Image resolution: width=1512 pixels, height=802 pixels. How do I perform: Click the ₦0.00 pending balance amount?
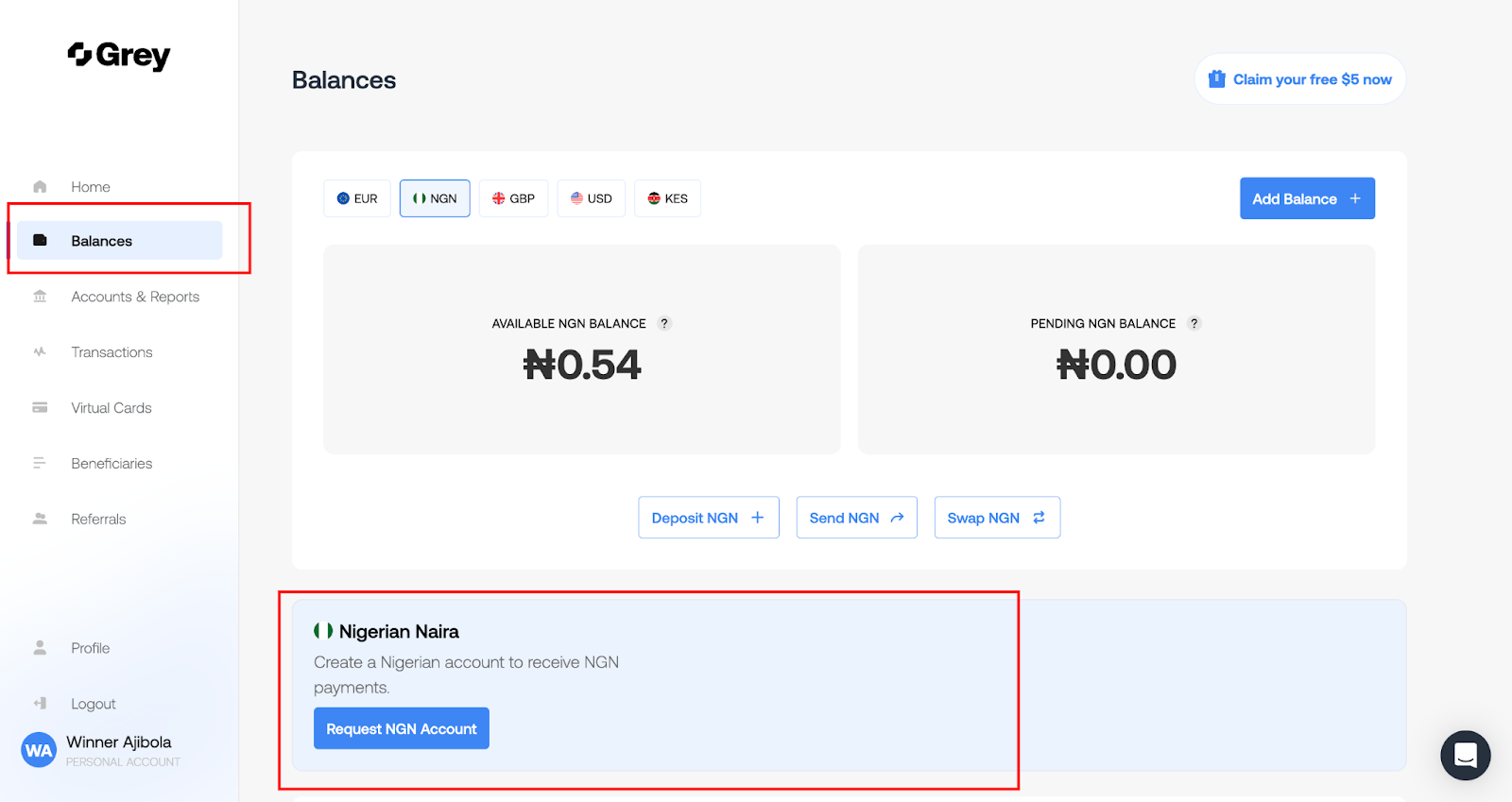pos(1116,366)
